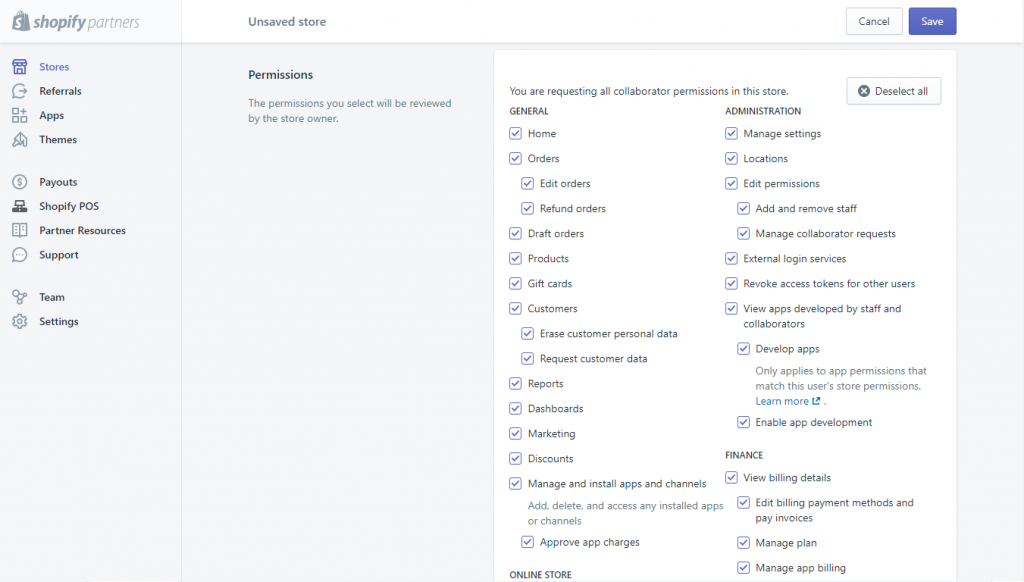The height and width of the screenshot is (582, 1024).
Task: Open the Partner Resources menu item
Action: [82, 231]
